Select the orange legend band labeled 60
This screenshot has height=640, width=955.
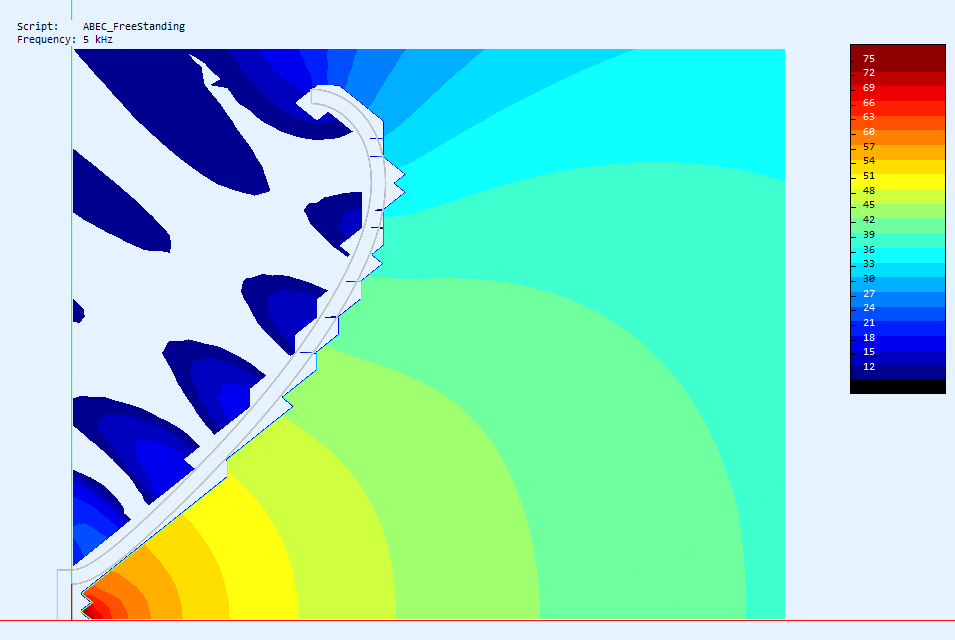pos(898,138)
